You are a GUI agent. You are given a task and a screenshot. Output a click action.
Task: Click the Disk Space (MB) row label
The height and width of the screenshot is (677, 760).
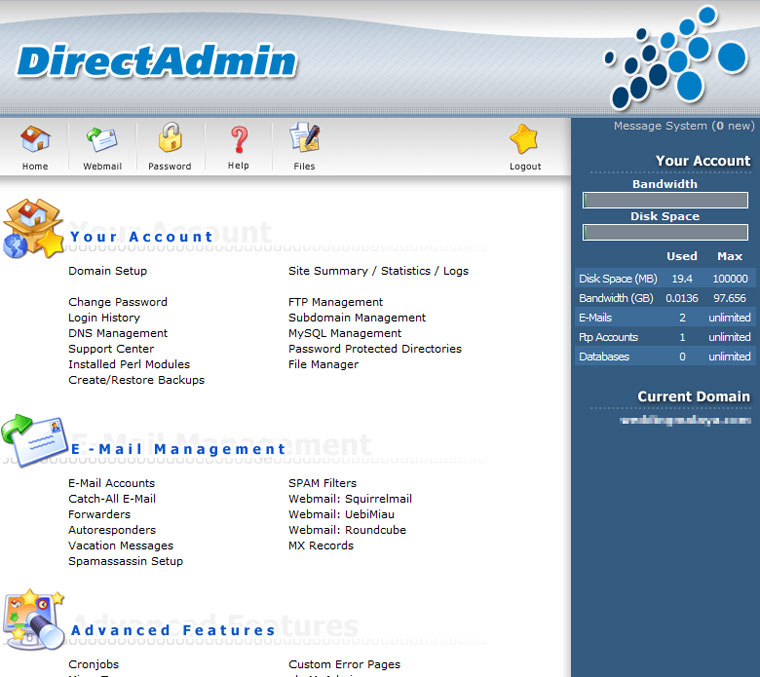[618, 279]
